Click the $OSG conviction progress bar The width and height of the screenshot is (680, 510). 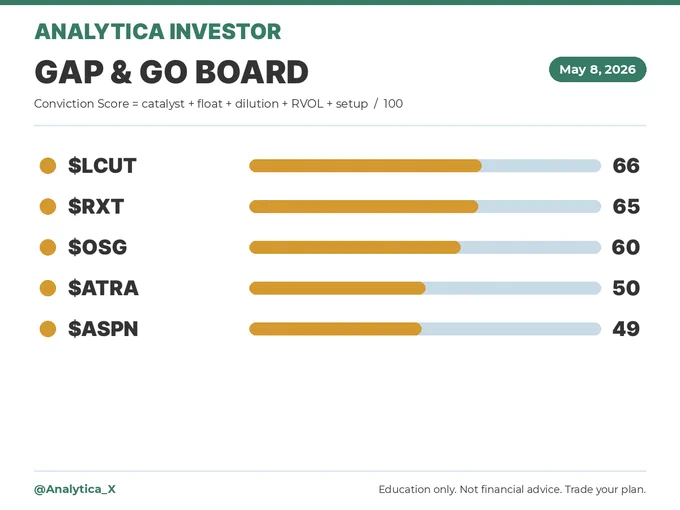425,247
